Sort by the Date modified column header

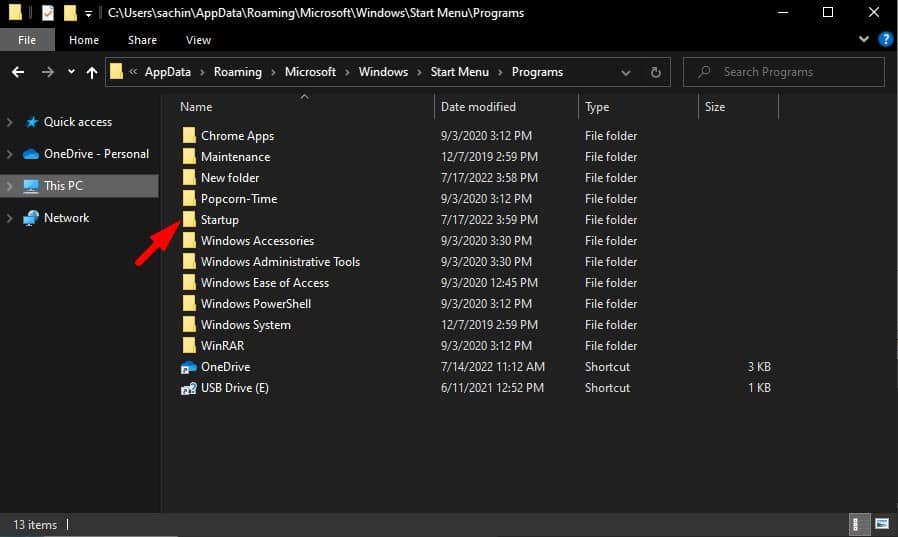point(478,107)
